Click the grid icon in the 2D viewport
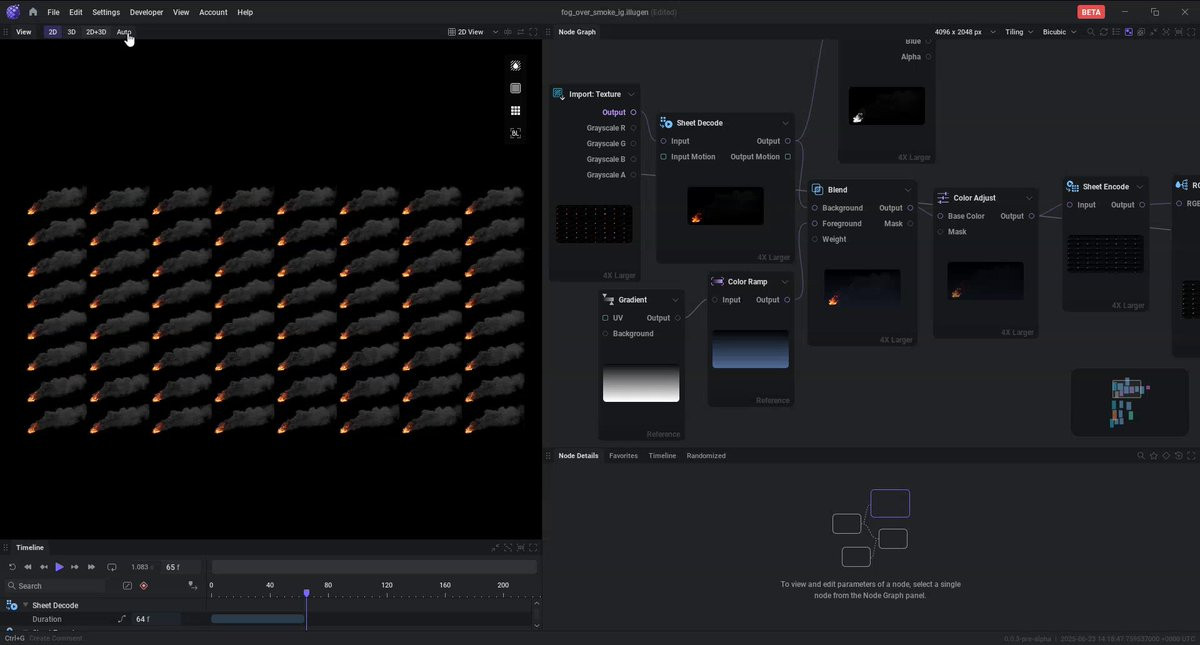The image size is (1200, 645). pos(515,111)
